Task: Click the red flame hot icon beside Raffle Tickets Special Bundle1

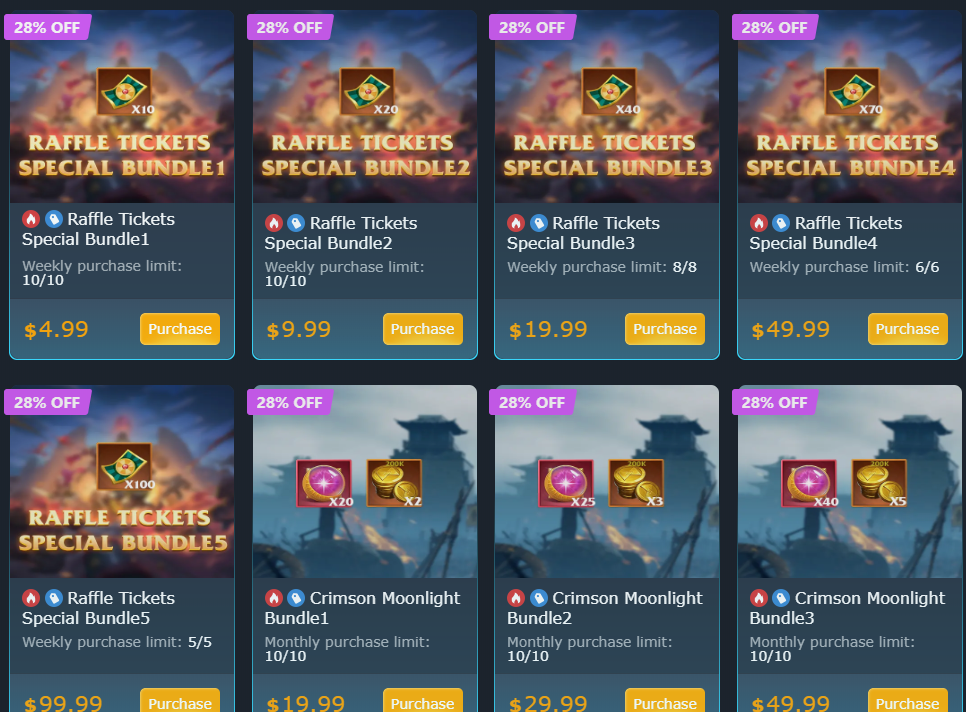Action: pyautogui.click(x=31, y=219)
